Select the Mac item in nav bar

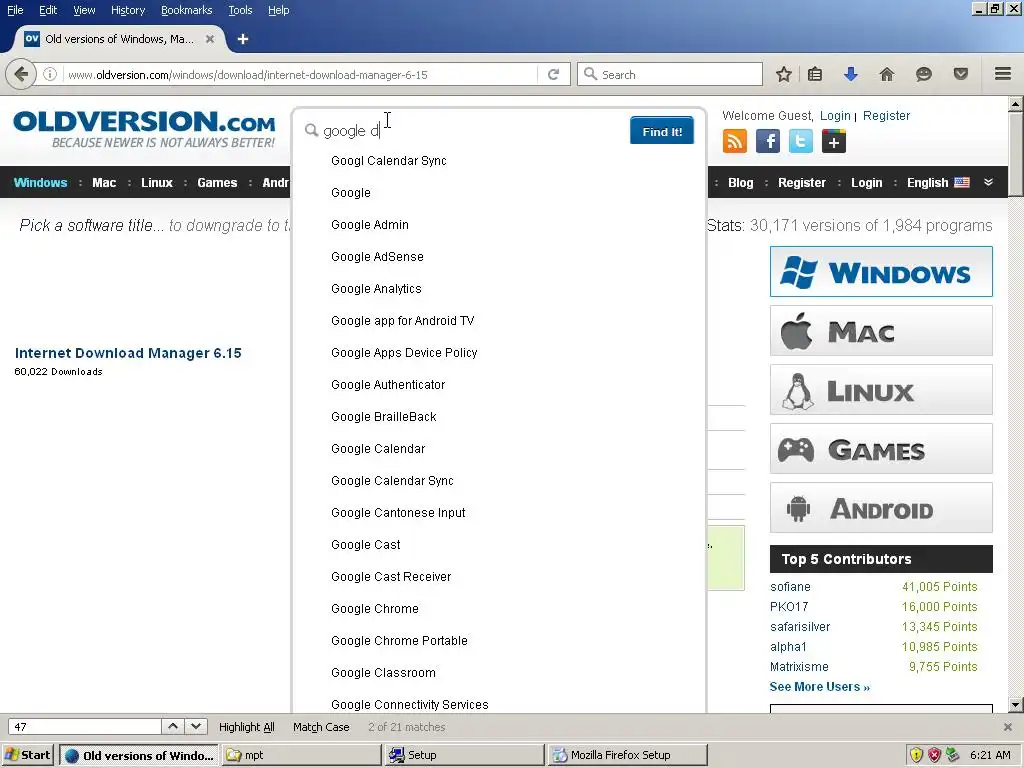[104, 183]
